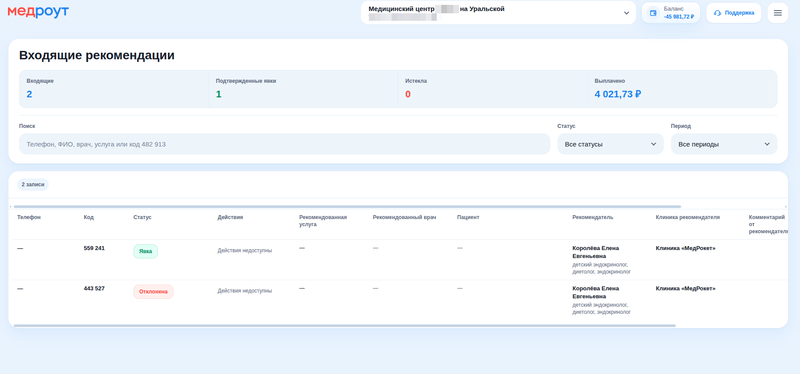Select the Истекла stat card
This screenshot has width=800, height=374.
(x=492, y=89)
